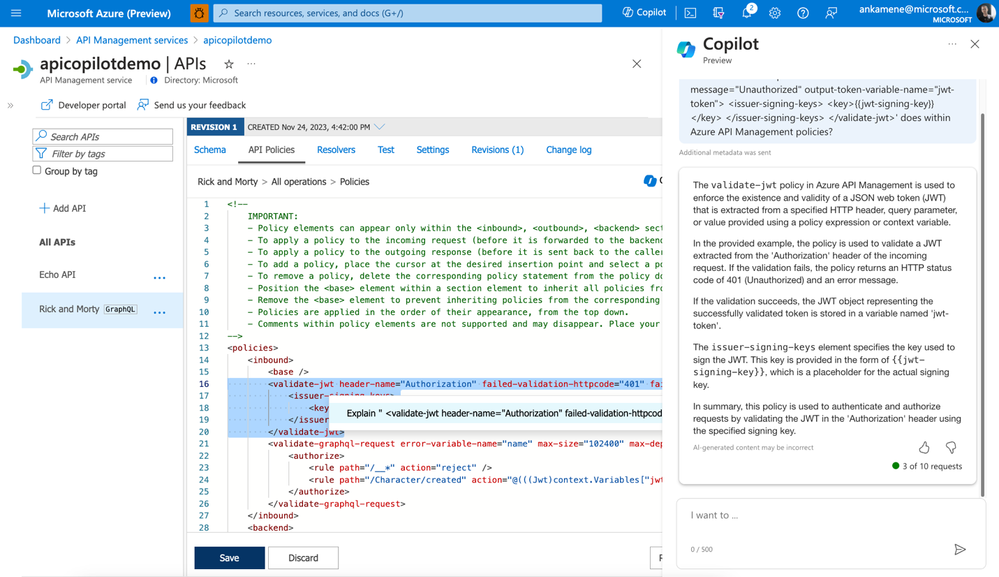Viewport: 999px width, 577px height.
Task: Click the Filter by tags field
Action: pos(103,153)
